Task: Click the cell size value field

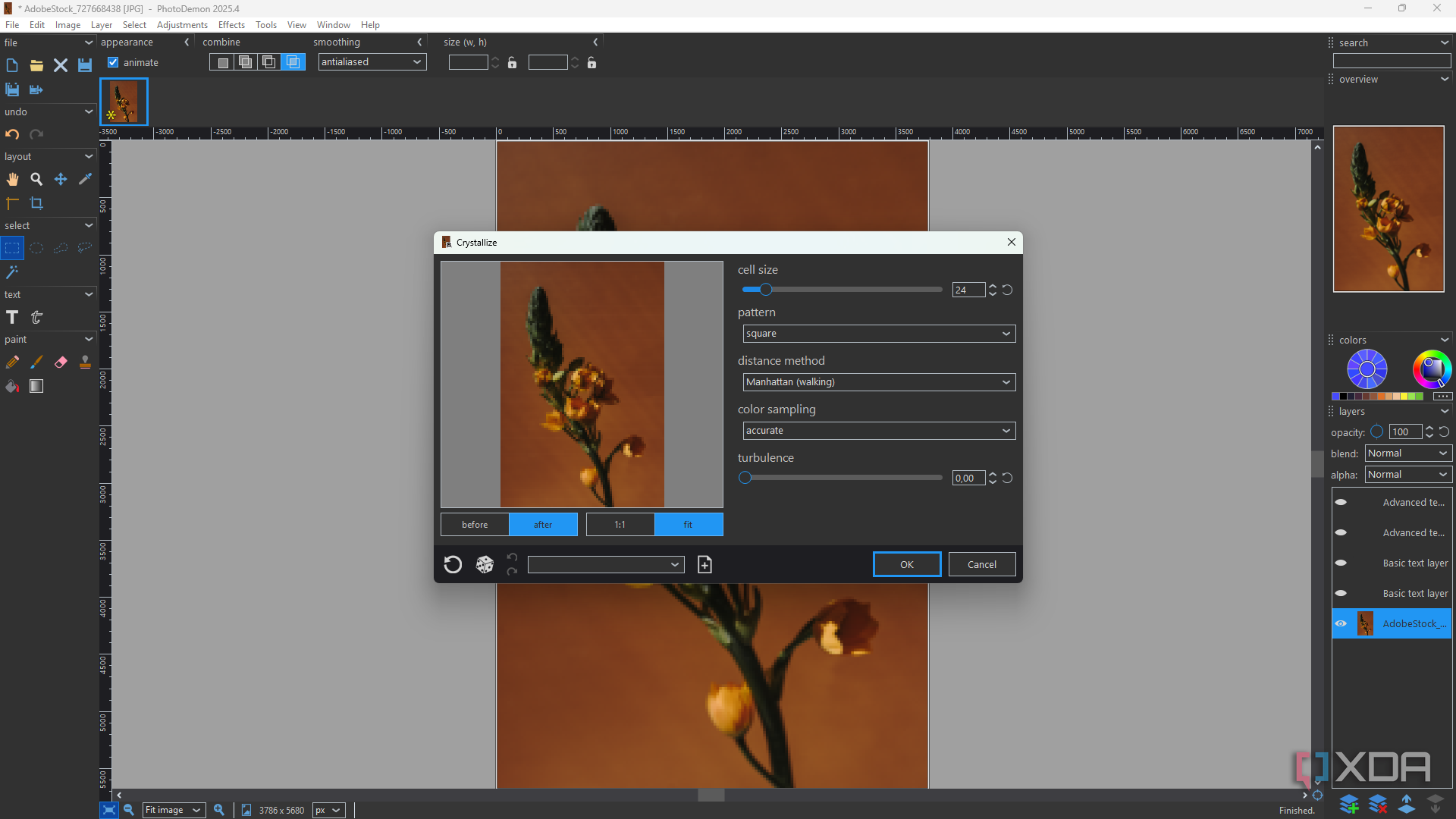Action: point(968,290)
